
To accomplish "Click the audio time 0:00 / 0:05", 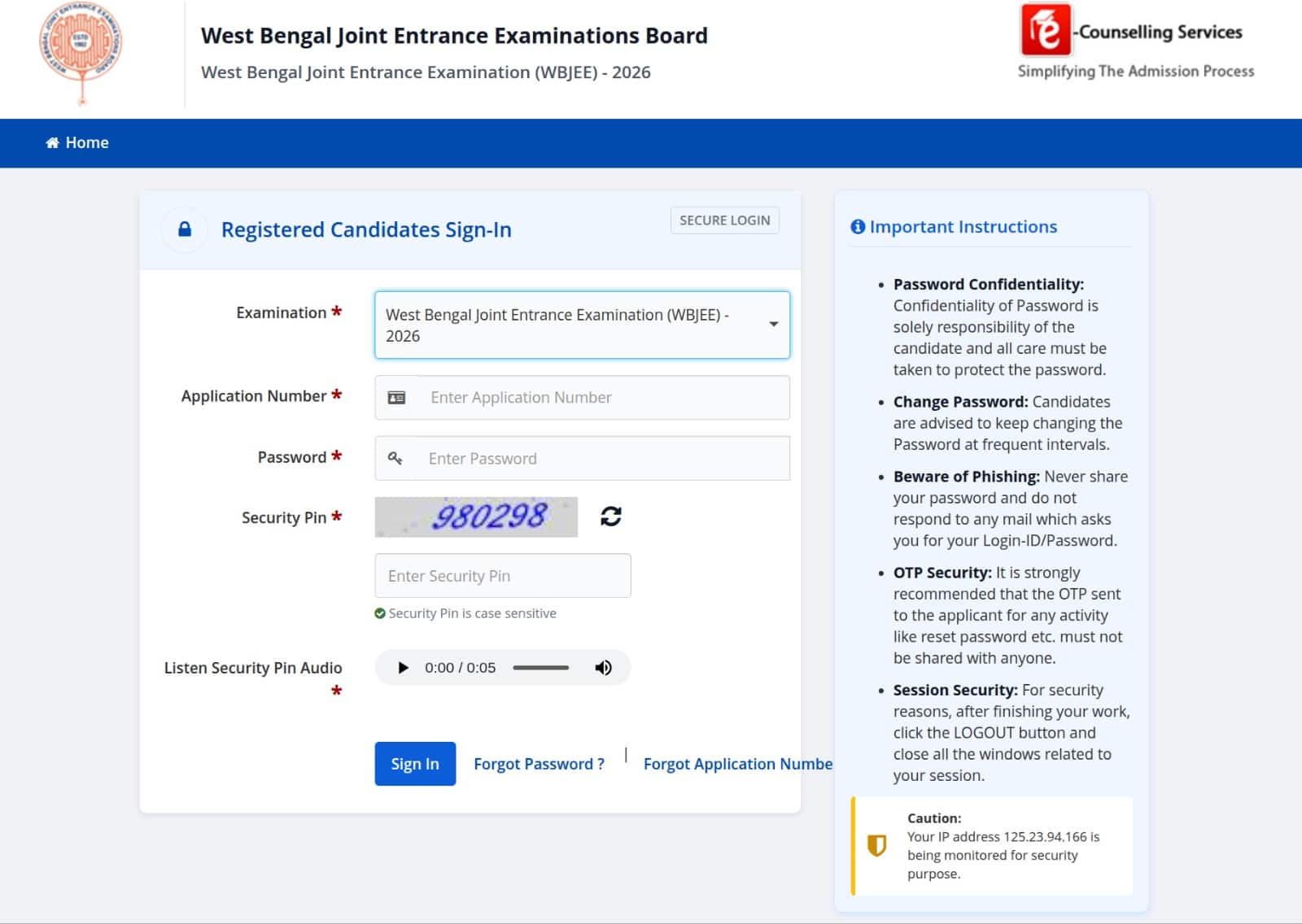I will coord(460,668).
